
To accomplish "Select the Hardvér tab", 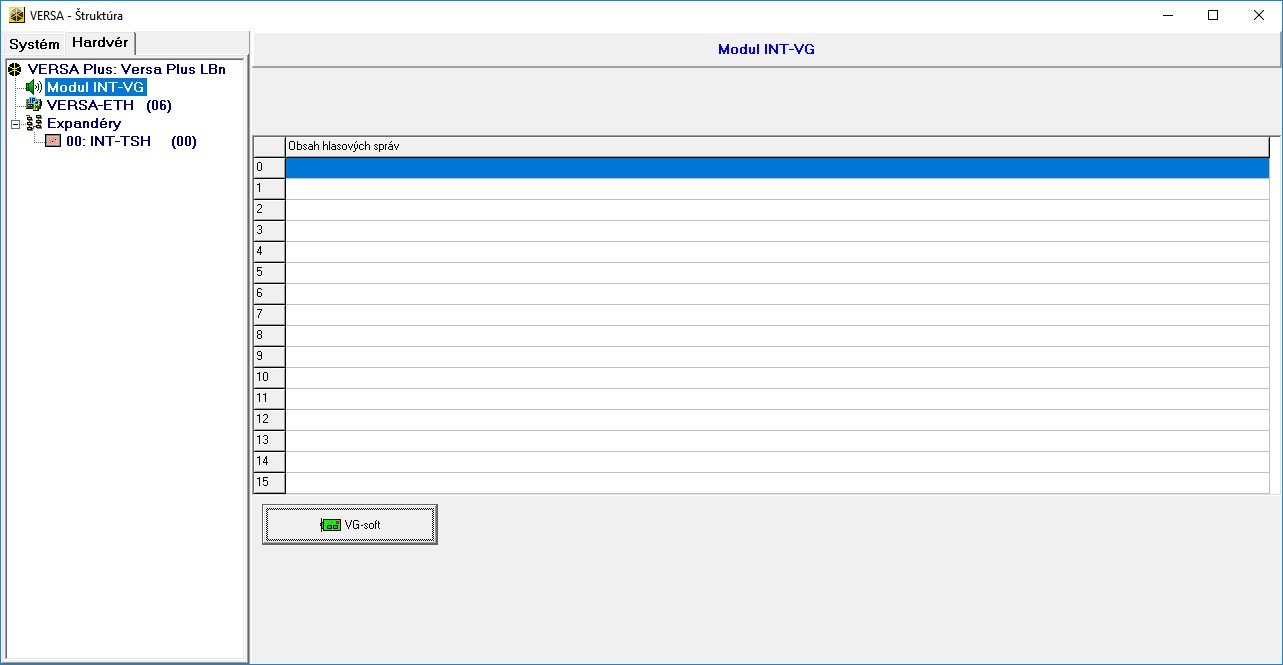I will pos(100,43).
